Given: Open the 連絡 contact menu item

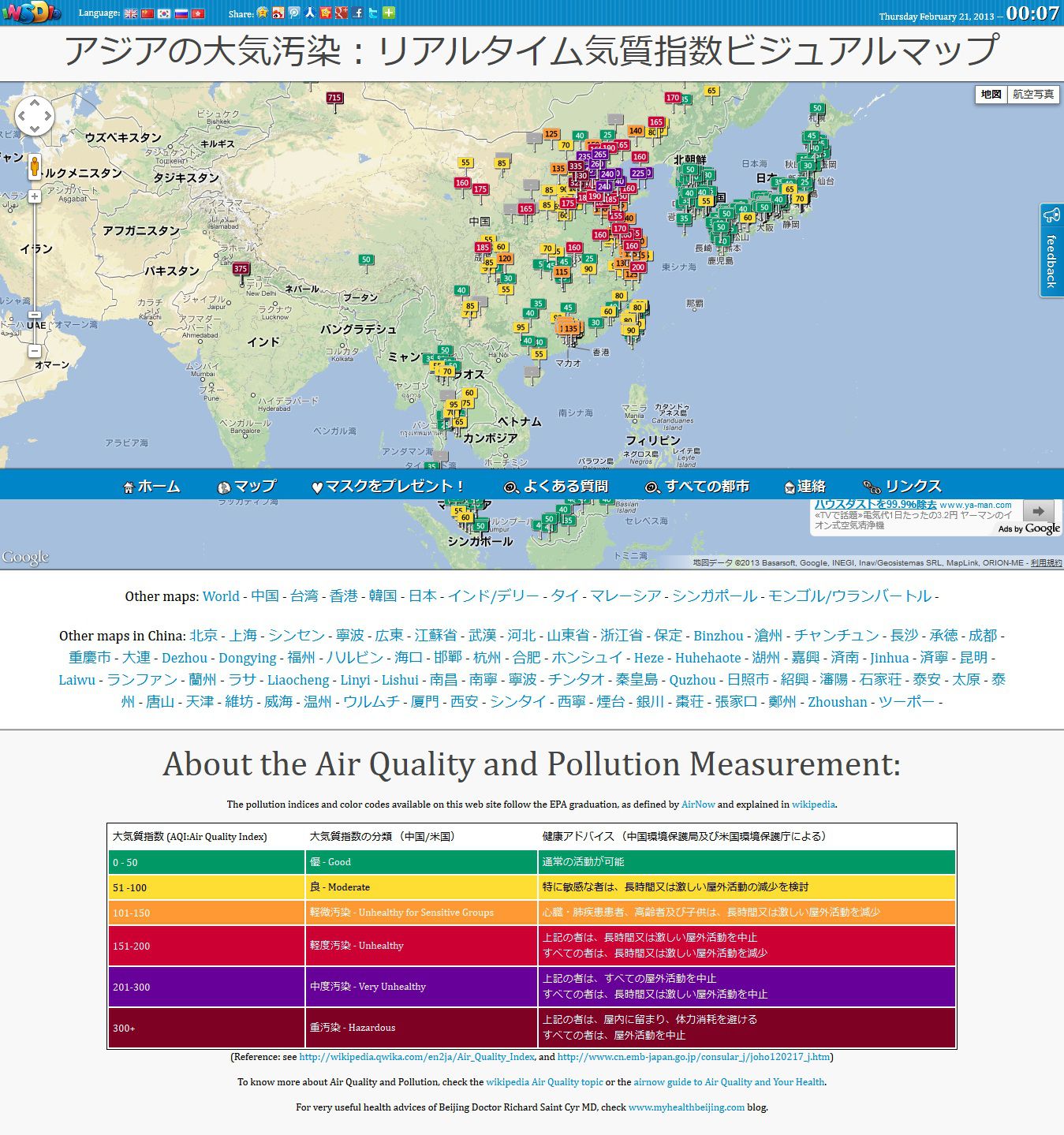Looking at the screenshot, I should tap(805, 487).
